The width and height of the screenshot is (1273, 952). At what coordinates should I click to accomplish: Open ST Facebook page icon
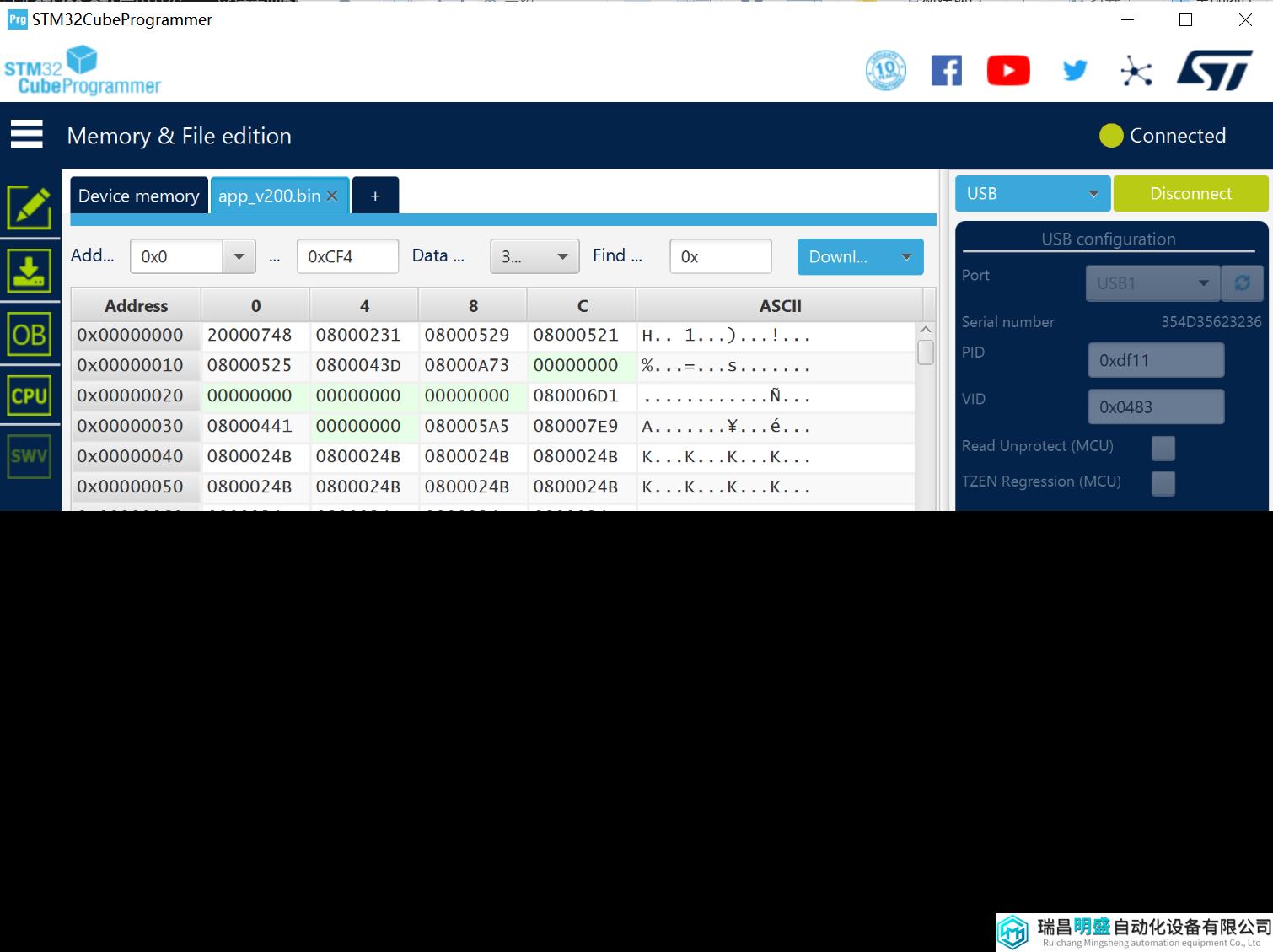click(946, 70)
